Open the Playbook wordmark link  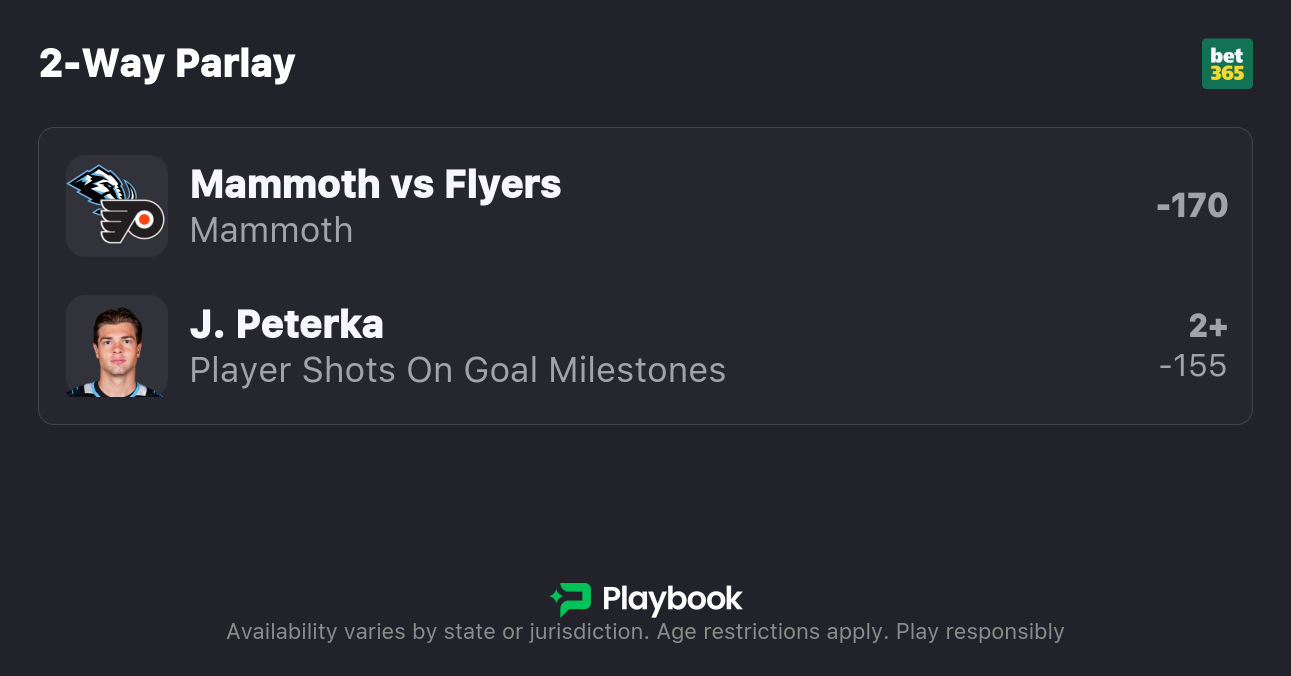[672, 599]
